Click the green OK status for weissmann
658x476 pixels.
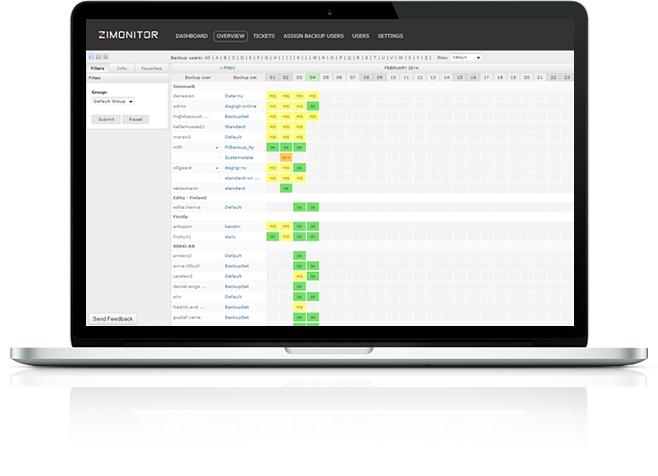pyautogui.click(x=286, y=188)
